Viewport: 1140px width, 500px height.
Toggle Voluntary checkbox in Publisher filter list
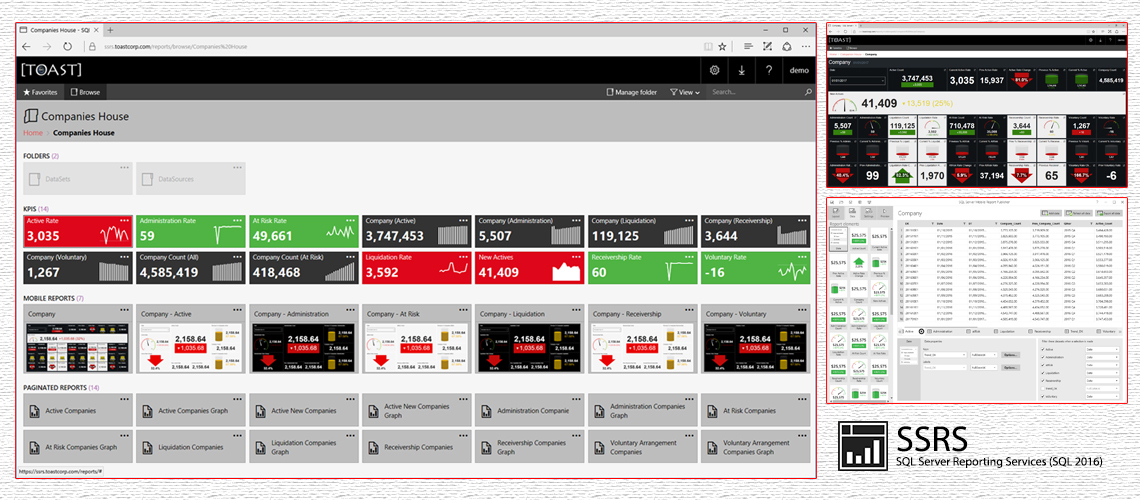(x=1043, y=396)
